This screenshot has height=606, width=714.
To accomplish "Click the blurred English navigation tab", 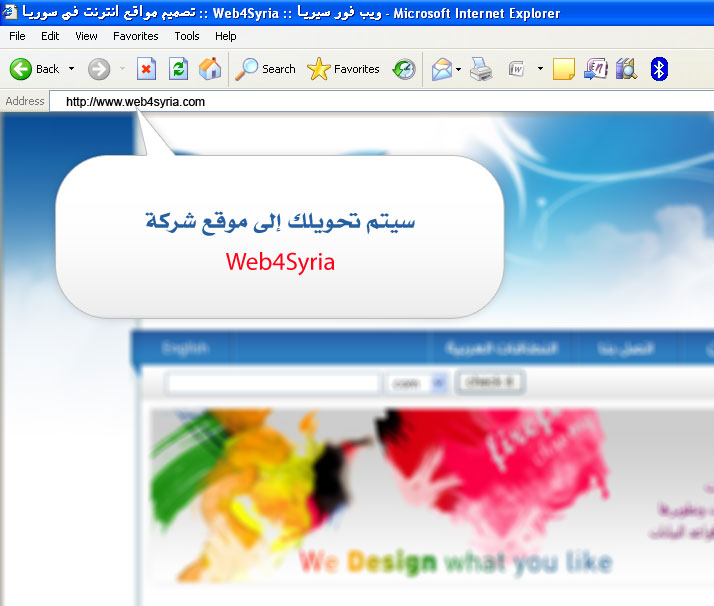I will click(185, 348).
